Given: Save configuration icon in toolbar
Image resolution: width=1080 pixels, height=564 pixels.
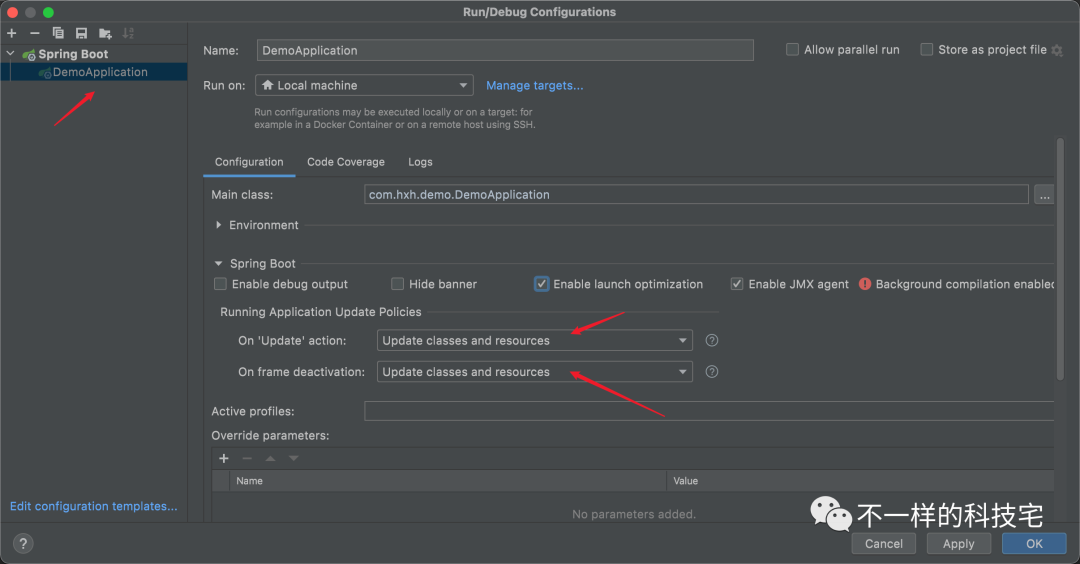Looking at the screenshot, I should click(81, 33).
